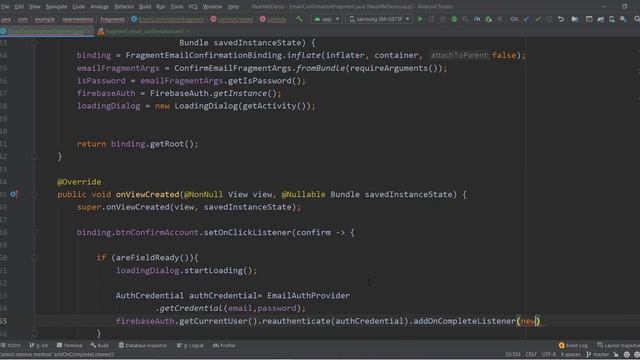Open the Build tool window

coord(100,345)
